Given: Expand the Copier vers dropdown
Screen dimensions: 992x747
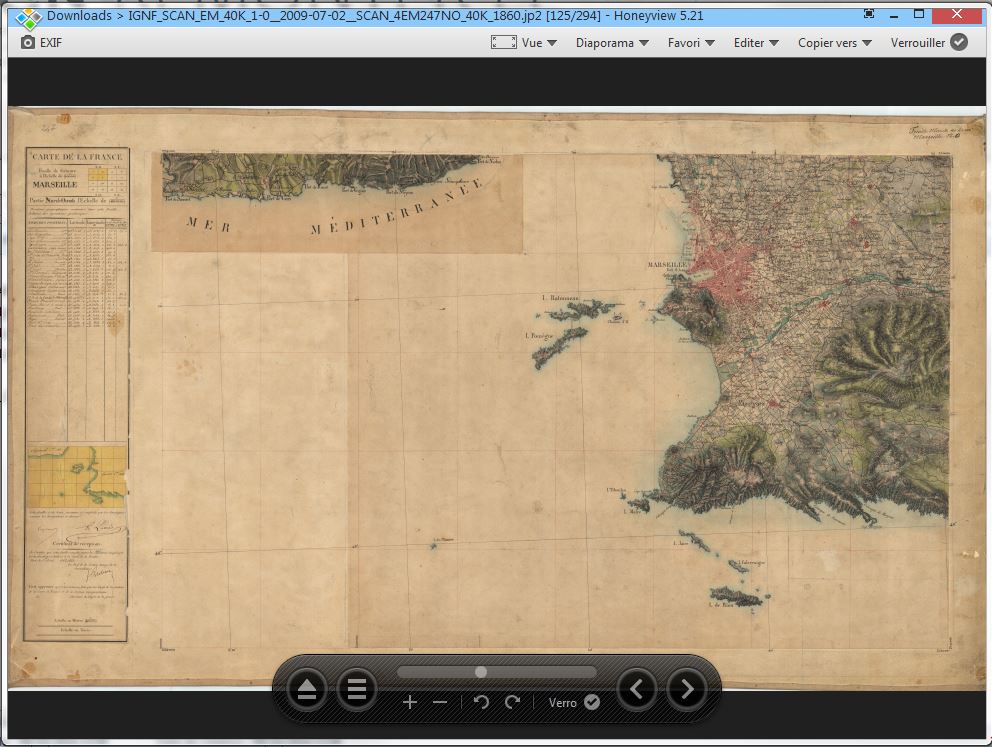Looking at the screenshot, I should coord(834,43).
